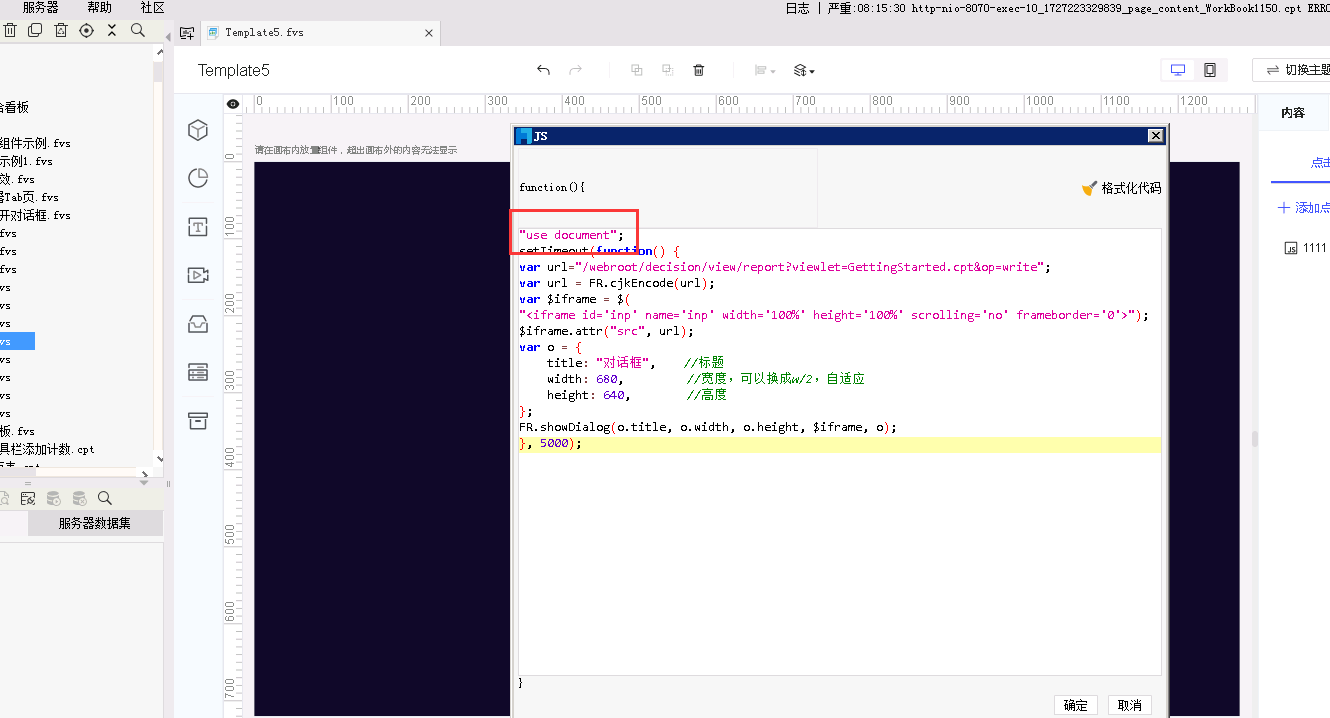Collapse all folders with the collapse icon
Viewport: 1330px width, 718px height.
(112, 31)
